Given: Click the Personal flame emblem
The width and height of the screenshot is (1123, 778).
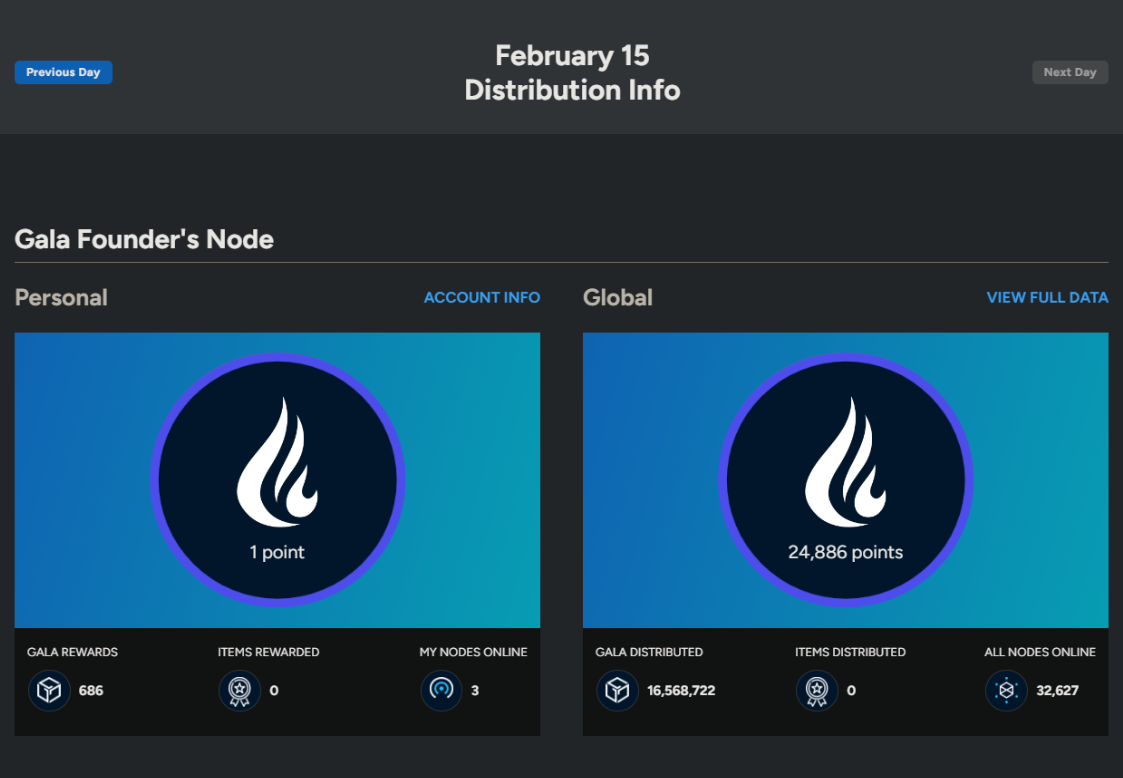Looking at the screenshot, I should (x=278, y=462).
